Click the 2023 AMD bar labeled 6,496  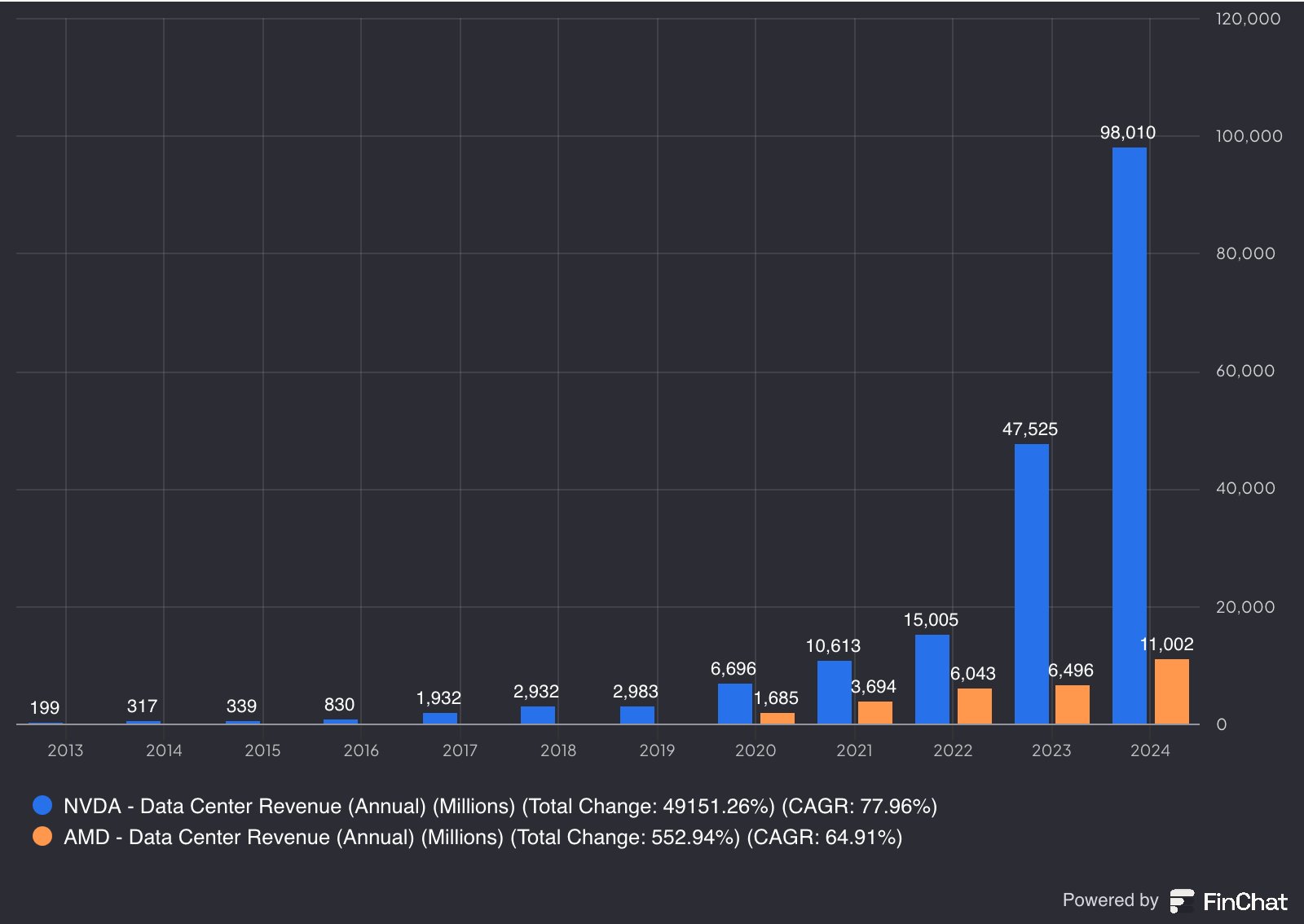tap(1073, 704)
